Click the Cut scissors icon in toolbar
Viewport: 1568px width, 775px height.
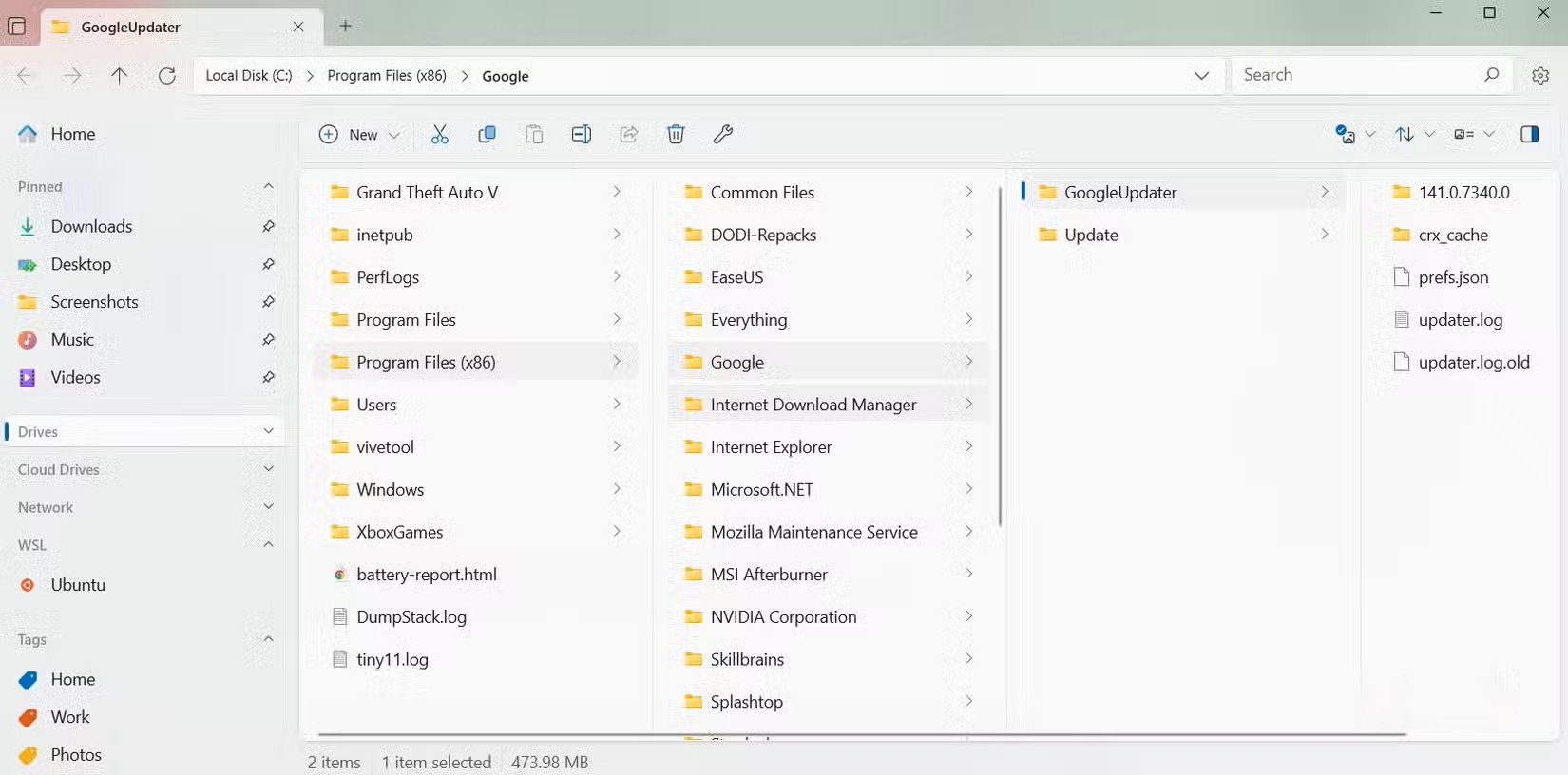[439, 135]
